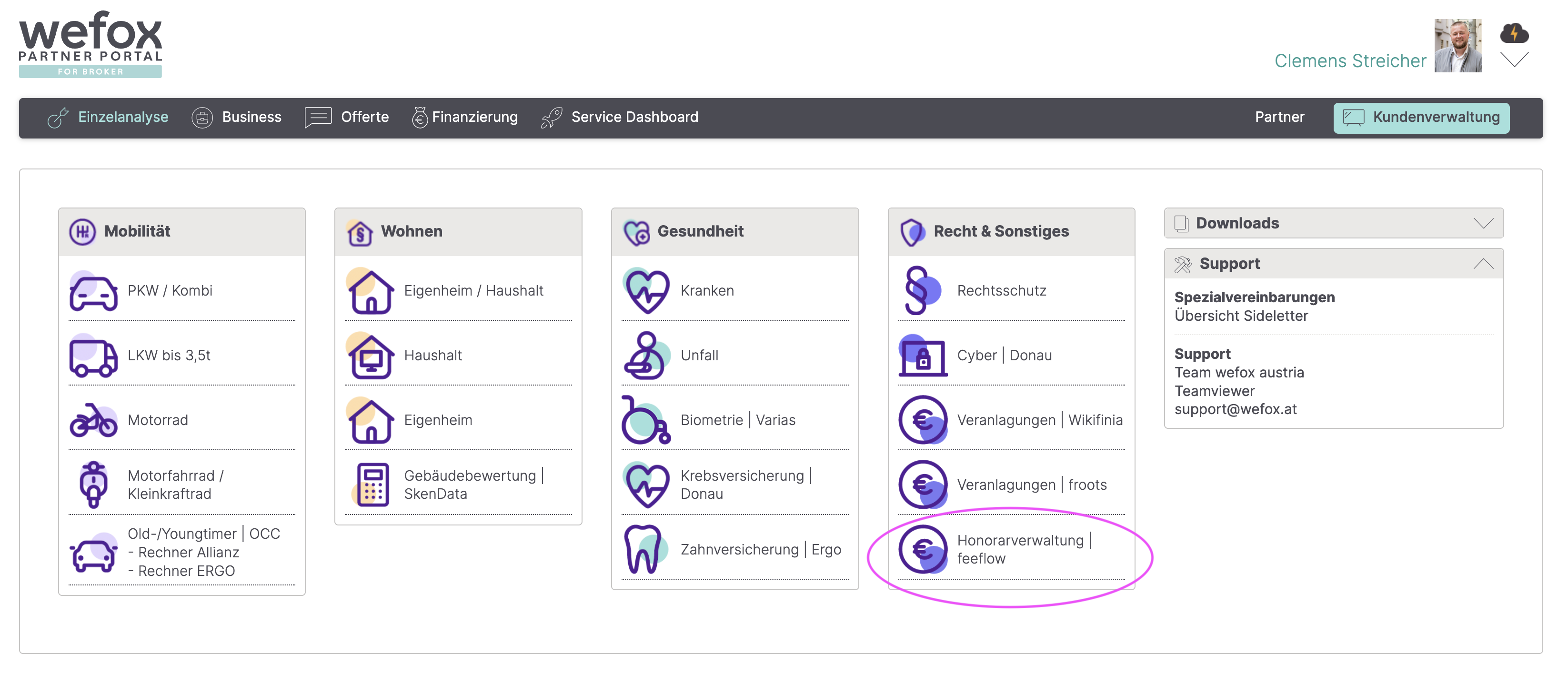Open the Team wefox austria link
This screenshot has height=673, width=1568.
(1239, 373)
